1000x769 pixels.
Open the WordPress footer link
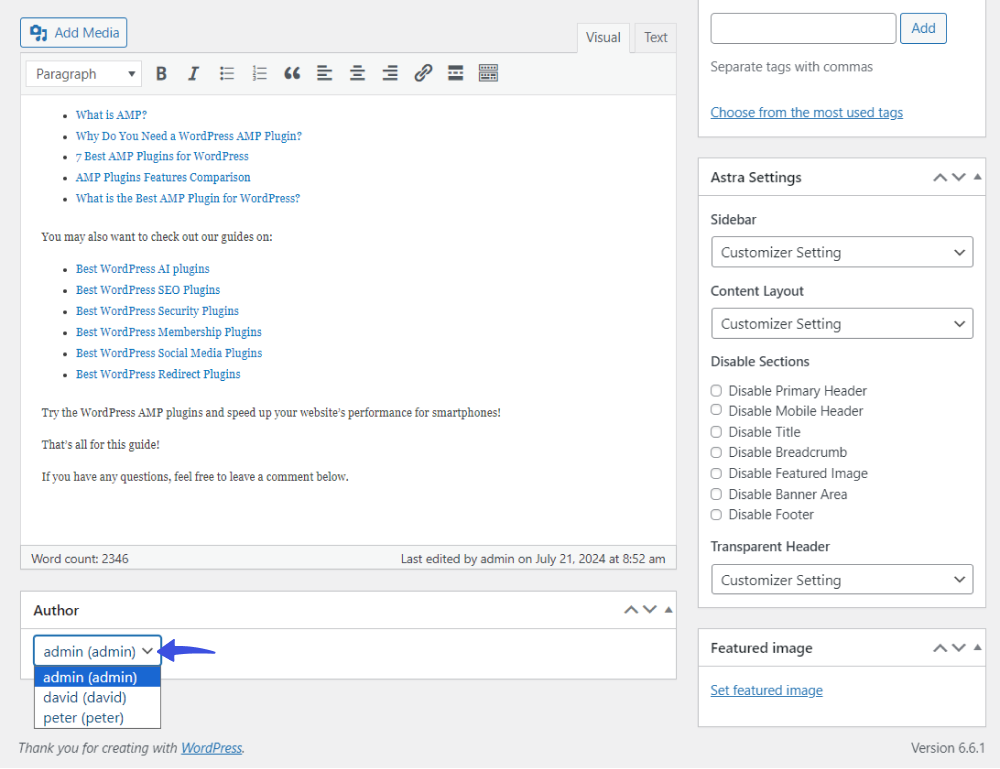pyautogui.click(x=212, y=748)
